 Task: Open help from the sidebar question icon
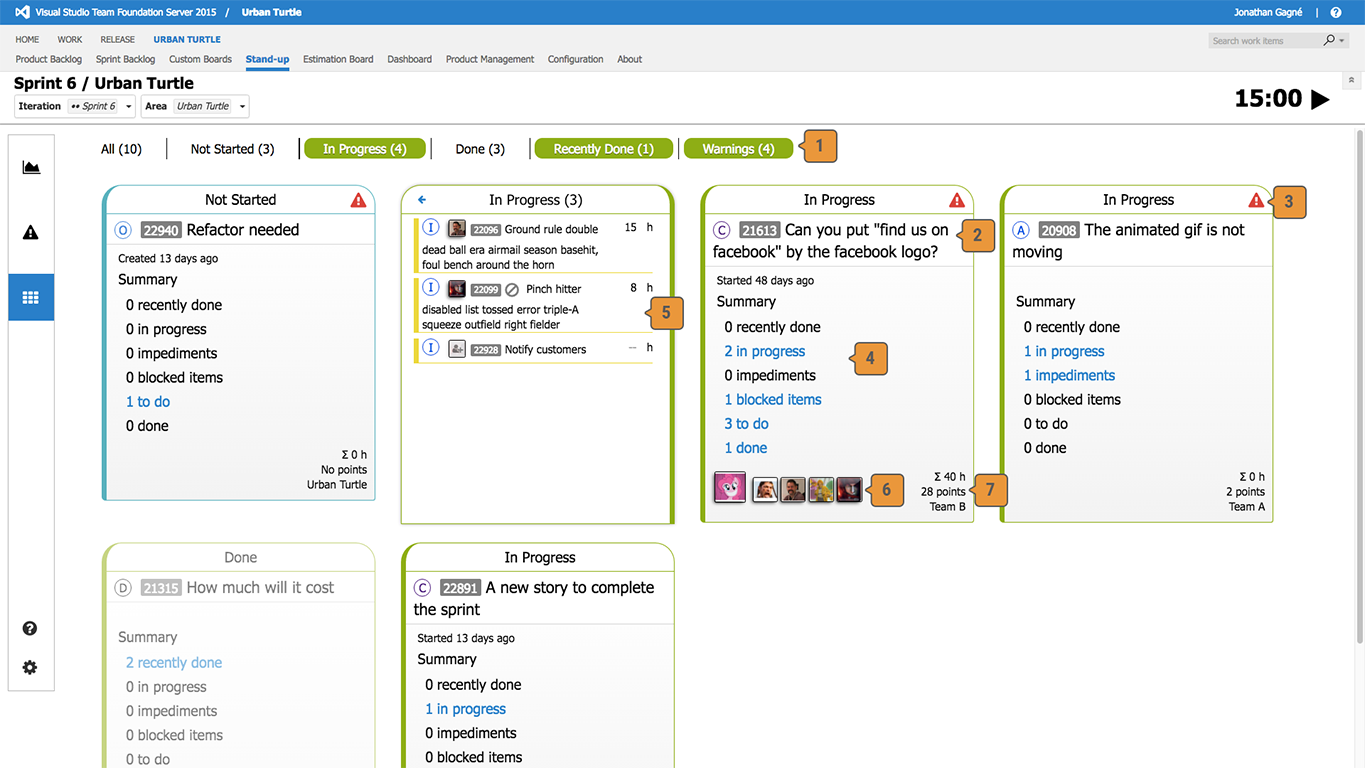[30, 628]
